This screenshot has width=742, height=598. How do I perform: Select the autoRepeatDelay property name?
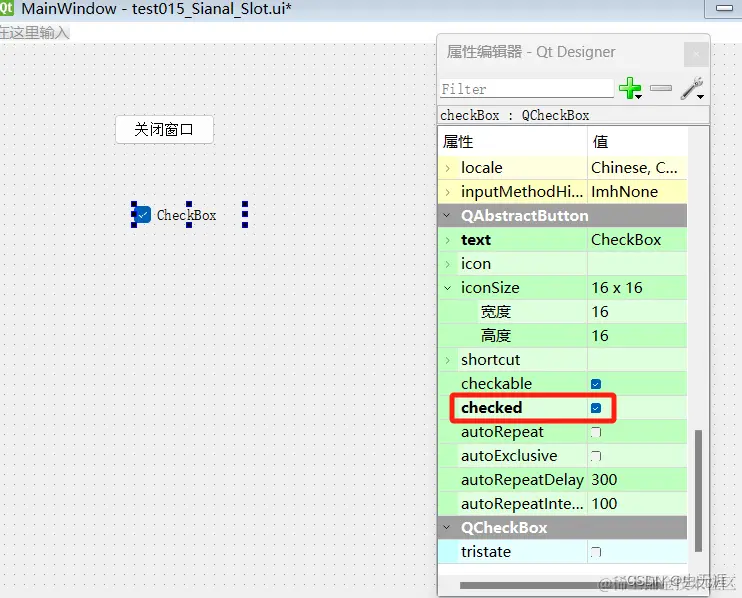522,480
